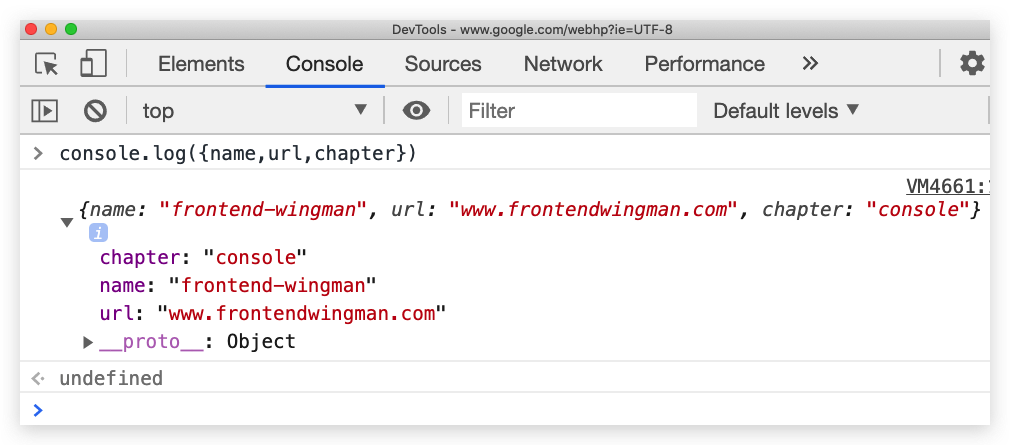1010x445 pixels.
Task: Create live expression with eye icon
Action: [416, 111]
